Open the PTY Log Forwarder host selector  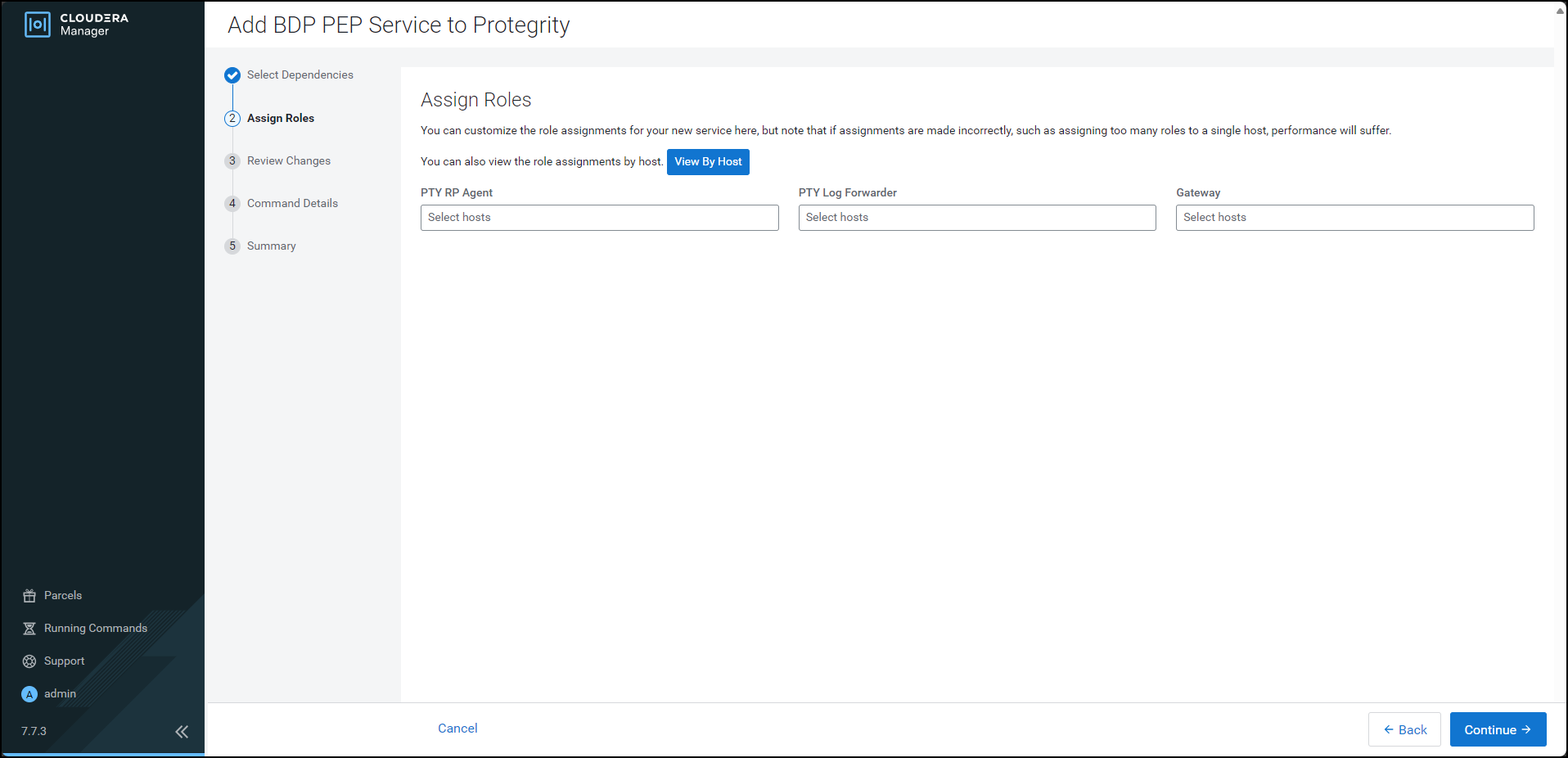click(976, 218)
